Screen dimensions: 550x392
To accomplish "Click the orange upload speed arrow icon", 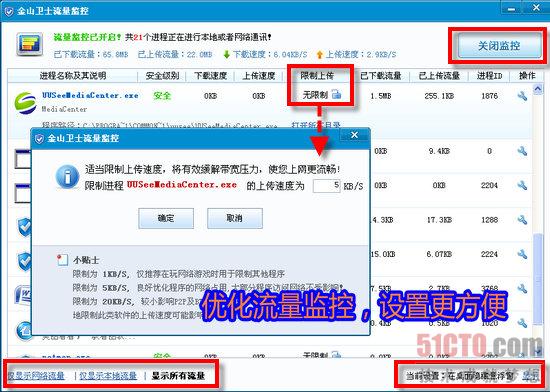I will (319, 54).
